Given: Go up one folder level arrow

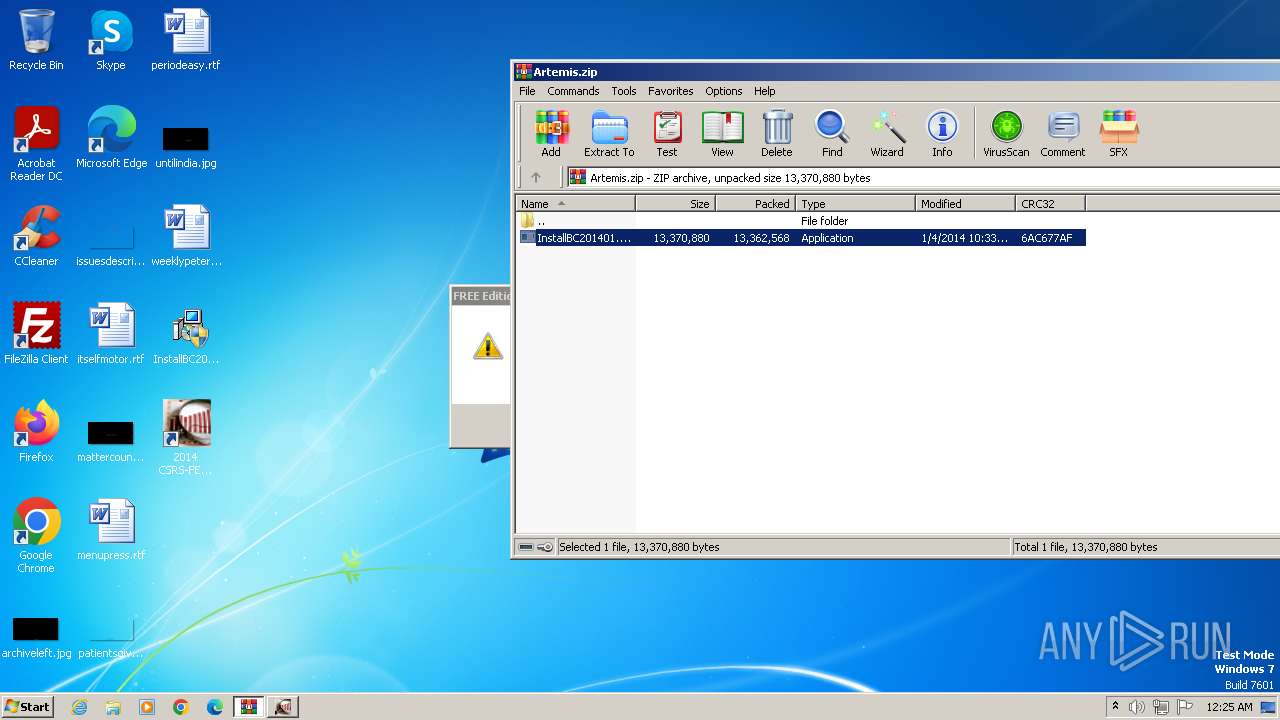Looking at the screenshot, I should click(536, 178).
